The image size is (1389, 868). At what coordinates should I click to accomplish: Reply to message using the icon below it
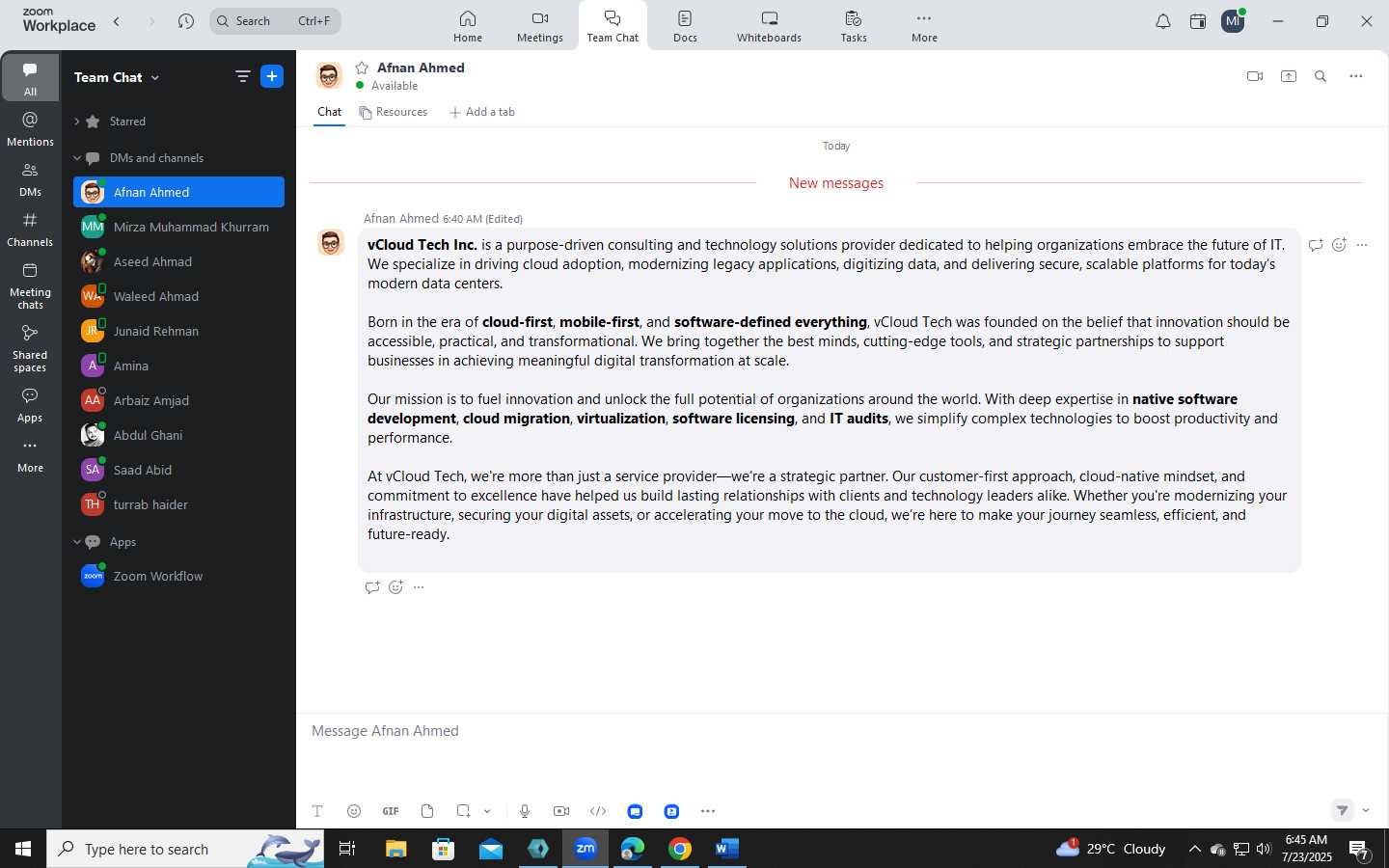point(372,587)
